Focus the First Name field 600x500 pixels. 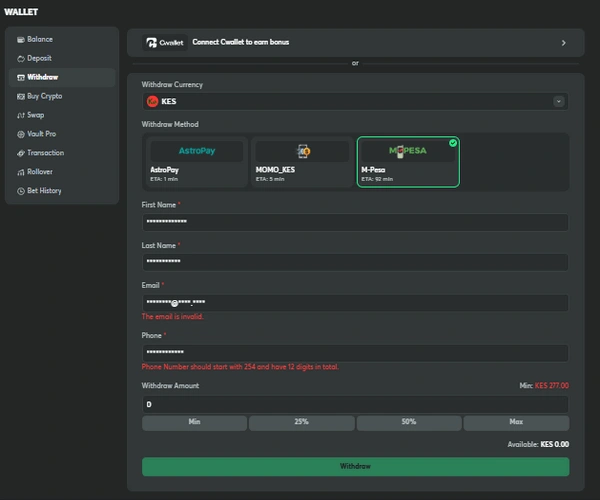(x=355, y=222)
